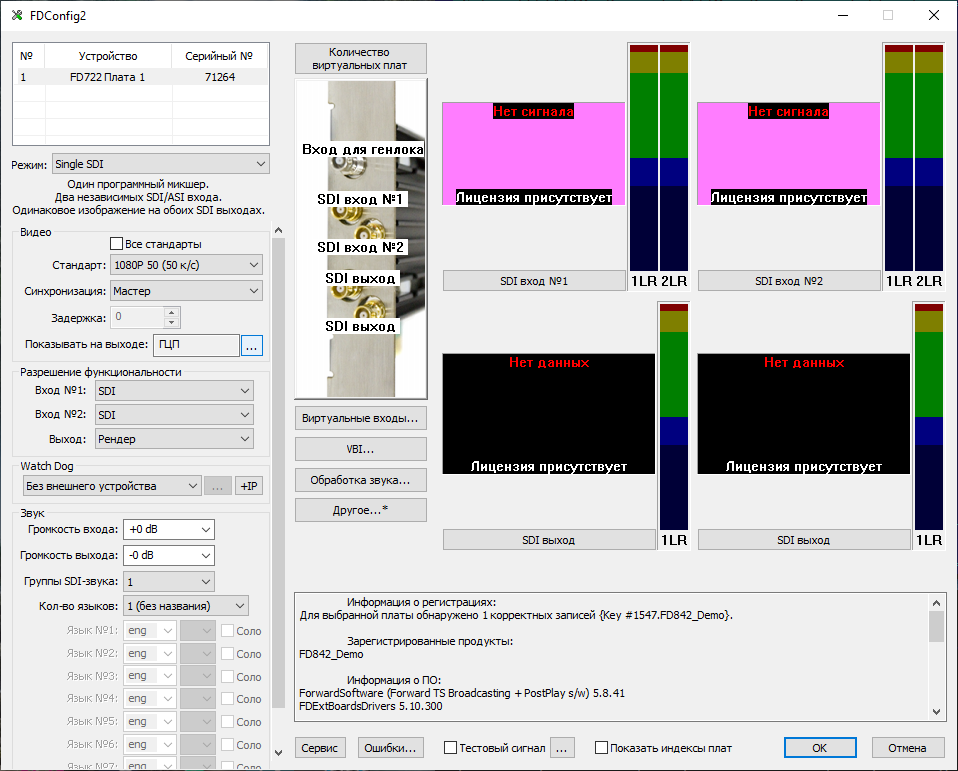Click the +IP button in Watch Dog
The image size is (958, 771).
250,486
